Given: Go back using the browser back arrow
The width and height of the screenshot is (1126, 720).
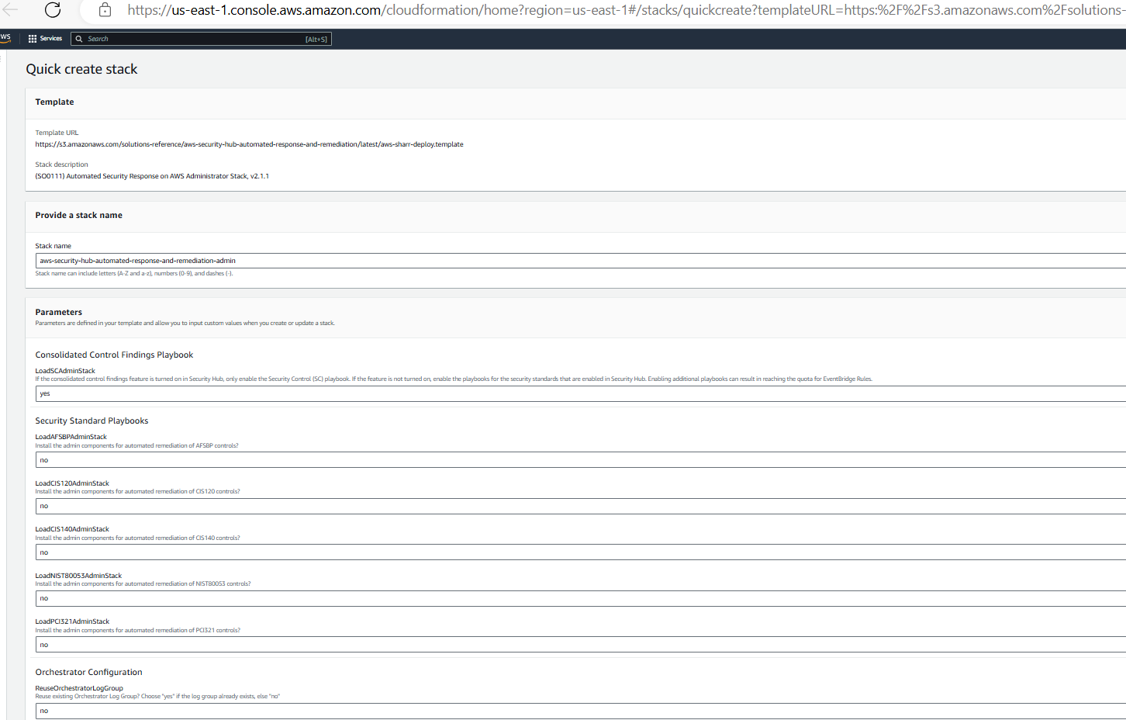Looking at the screenshot, I should pos(10,9).
